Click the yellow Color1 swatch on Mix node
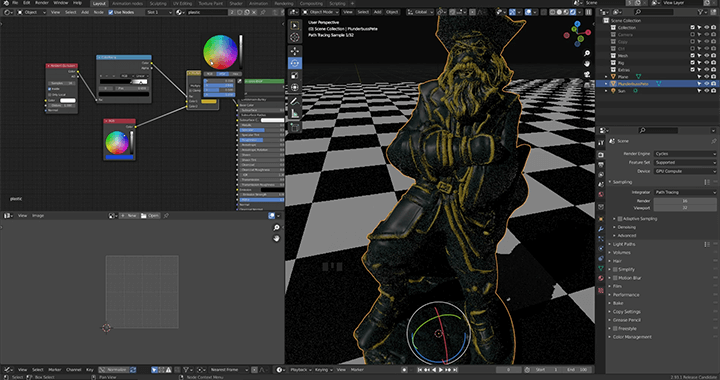This screenshot has height=380, width=720. (x=208, y=101)
